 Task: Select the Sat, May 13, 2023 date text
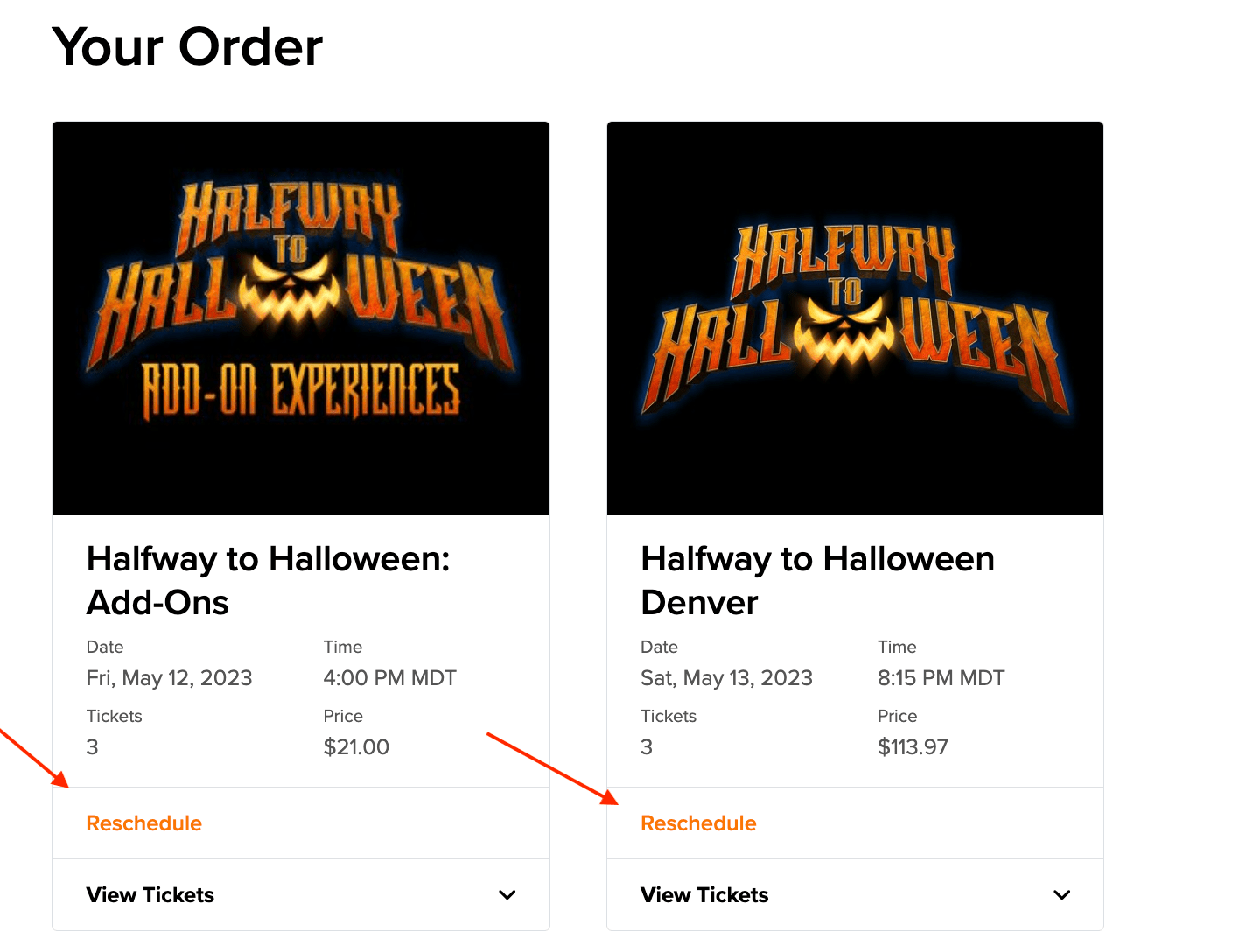pyautogui.click(x=726, y=677)
